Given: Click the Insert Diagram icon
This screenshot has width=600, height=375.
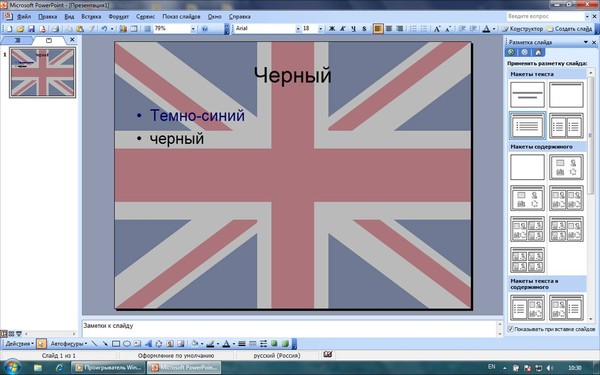Looking at the screenshot, I should coord(159,344).
